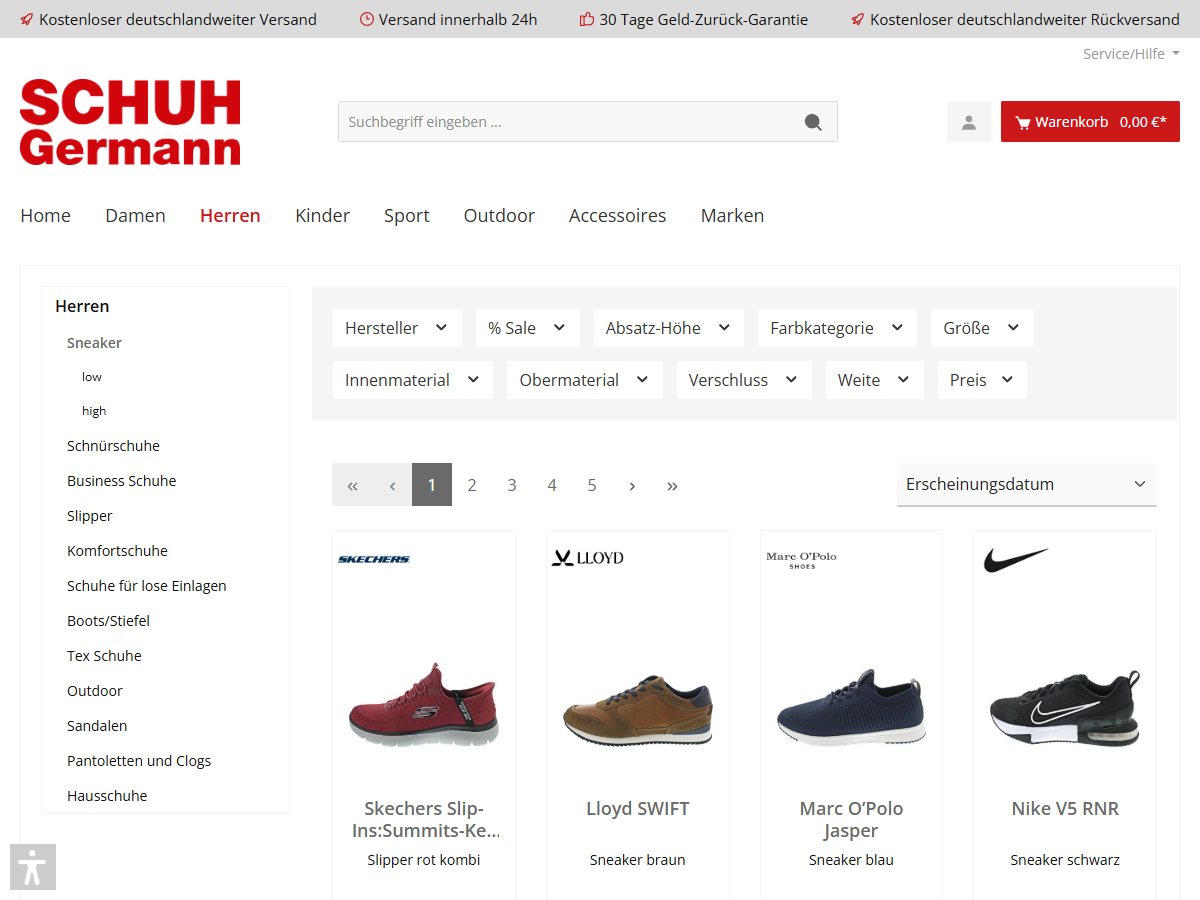Go to page 2
The height and width of the screenshot is (900, 1200).
tap(472, 485)
